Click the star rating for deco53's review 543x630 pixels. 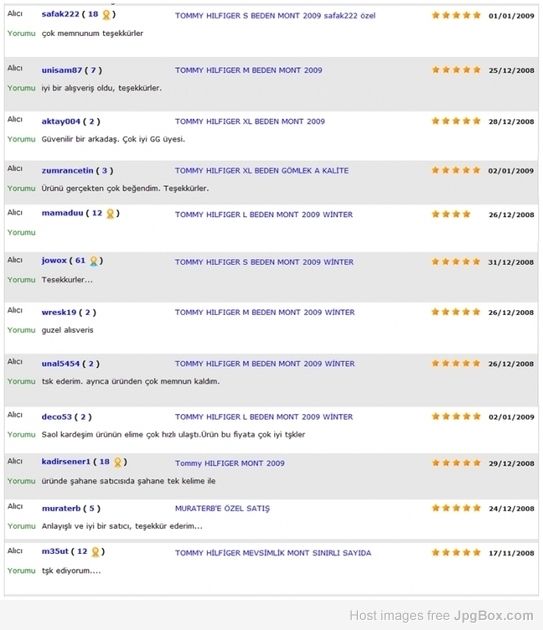(456, 416)
